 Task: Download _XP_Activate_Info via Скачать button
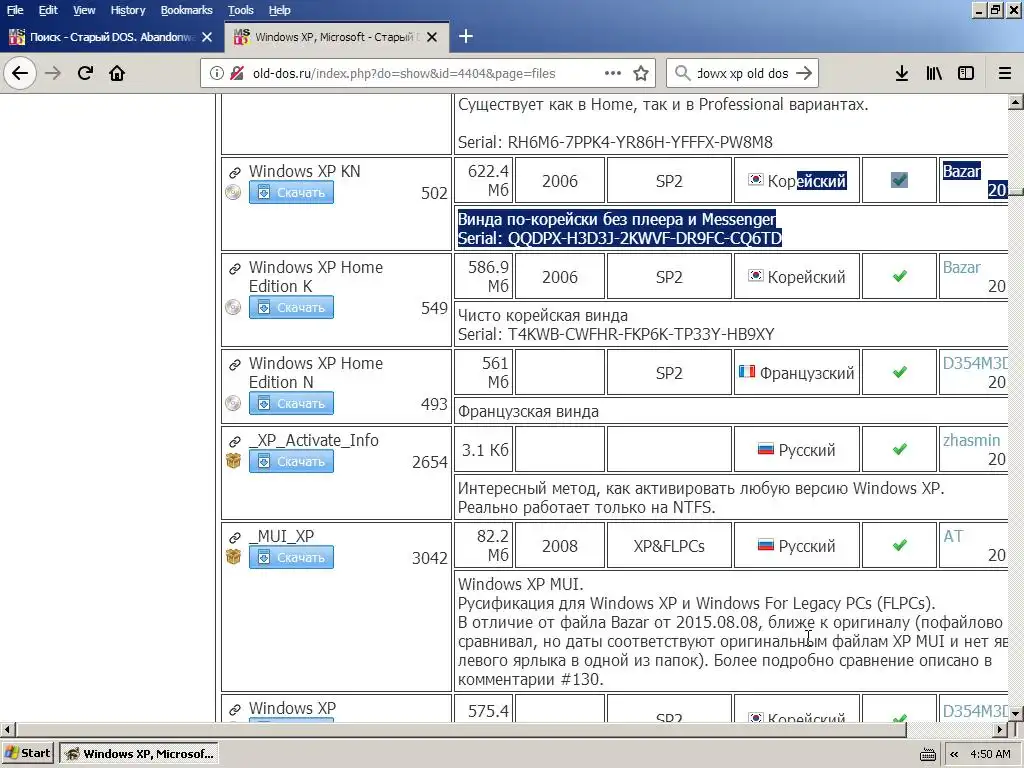click(x=291, y=461)
